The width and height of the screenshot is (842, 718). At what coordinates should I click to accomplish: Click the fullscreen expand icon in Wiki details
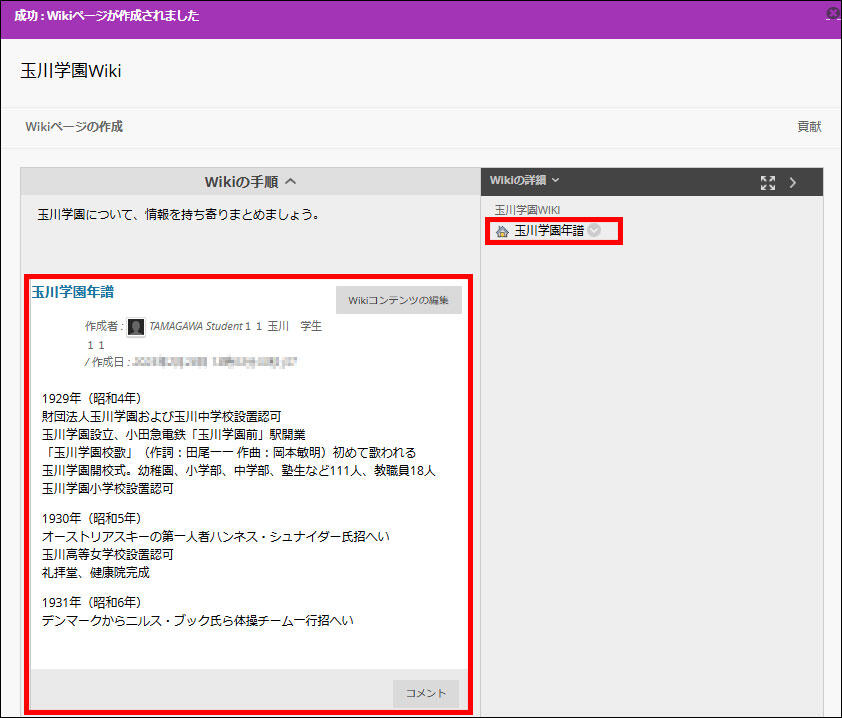click(x=768, y=183)
